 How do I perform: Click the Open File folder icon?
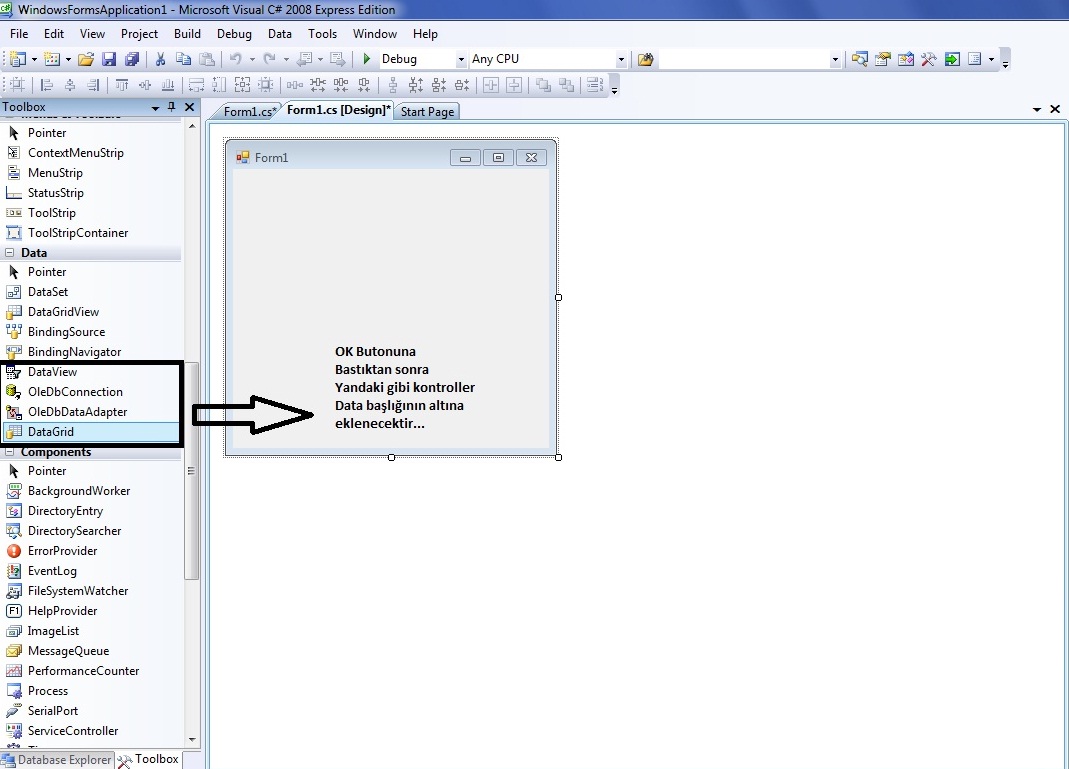(86, 60)
